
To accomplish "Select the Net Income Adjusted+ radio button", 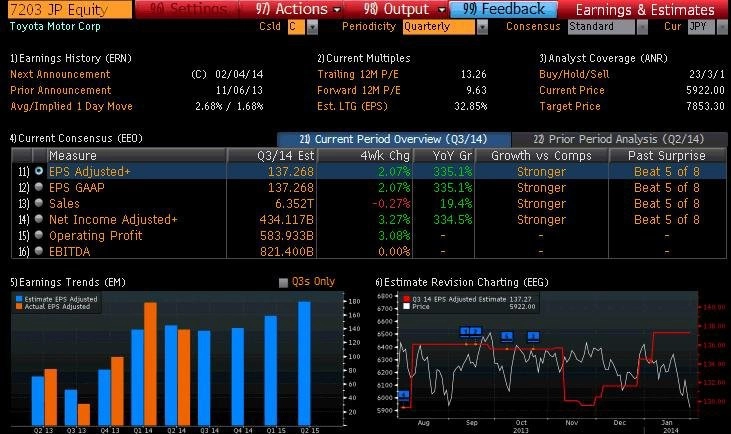I will 39,219.
